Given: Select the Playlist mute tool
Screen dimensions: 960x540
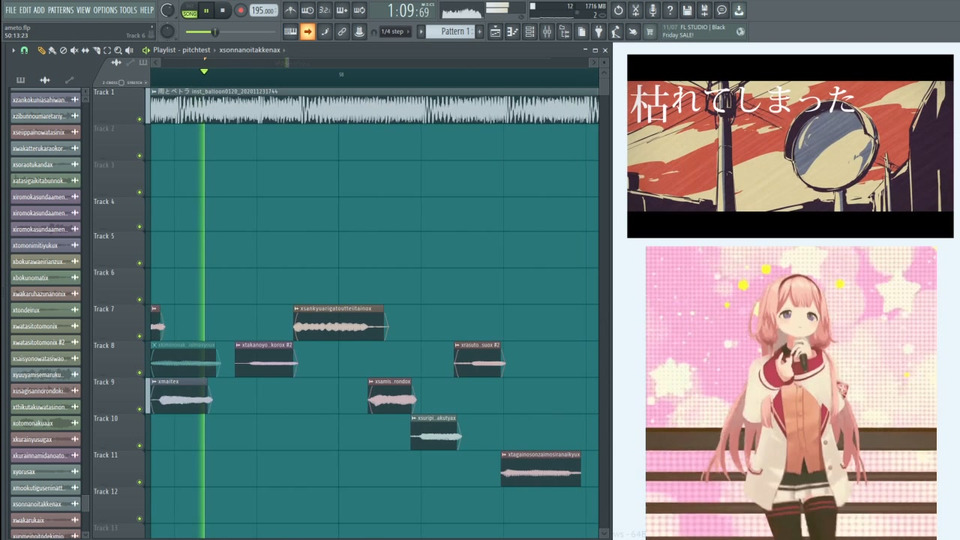Looking at the screenshot, I should (x=74, y=50).
